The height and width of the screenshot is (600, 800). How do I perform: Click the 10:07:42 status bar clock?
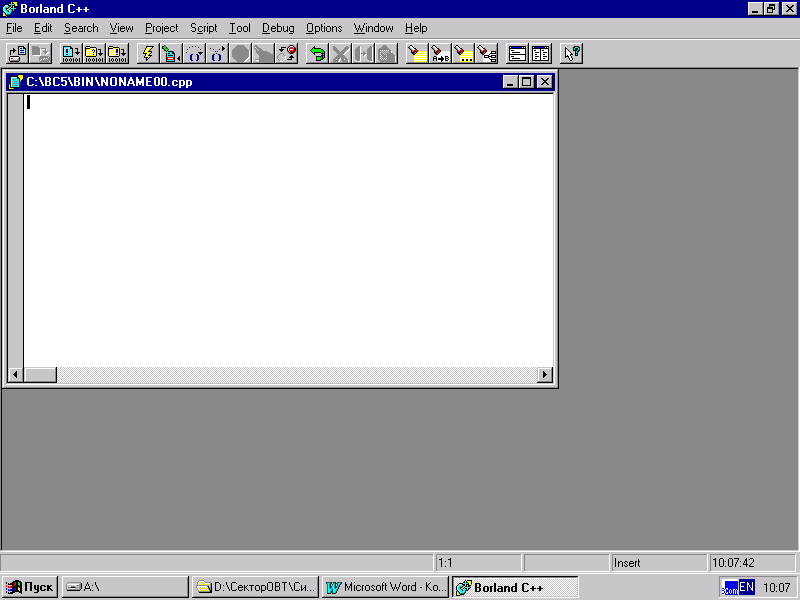click(x=752, y=563)
